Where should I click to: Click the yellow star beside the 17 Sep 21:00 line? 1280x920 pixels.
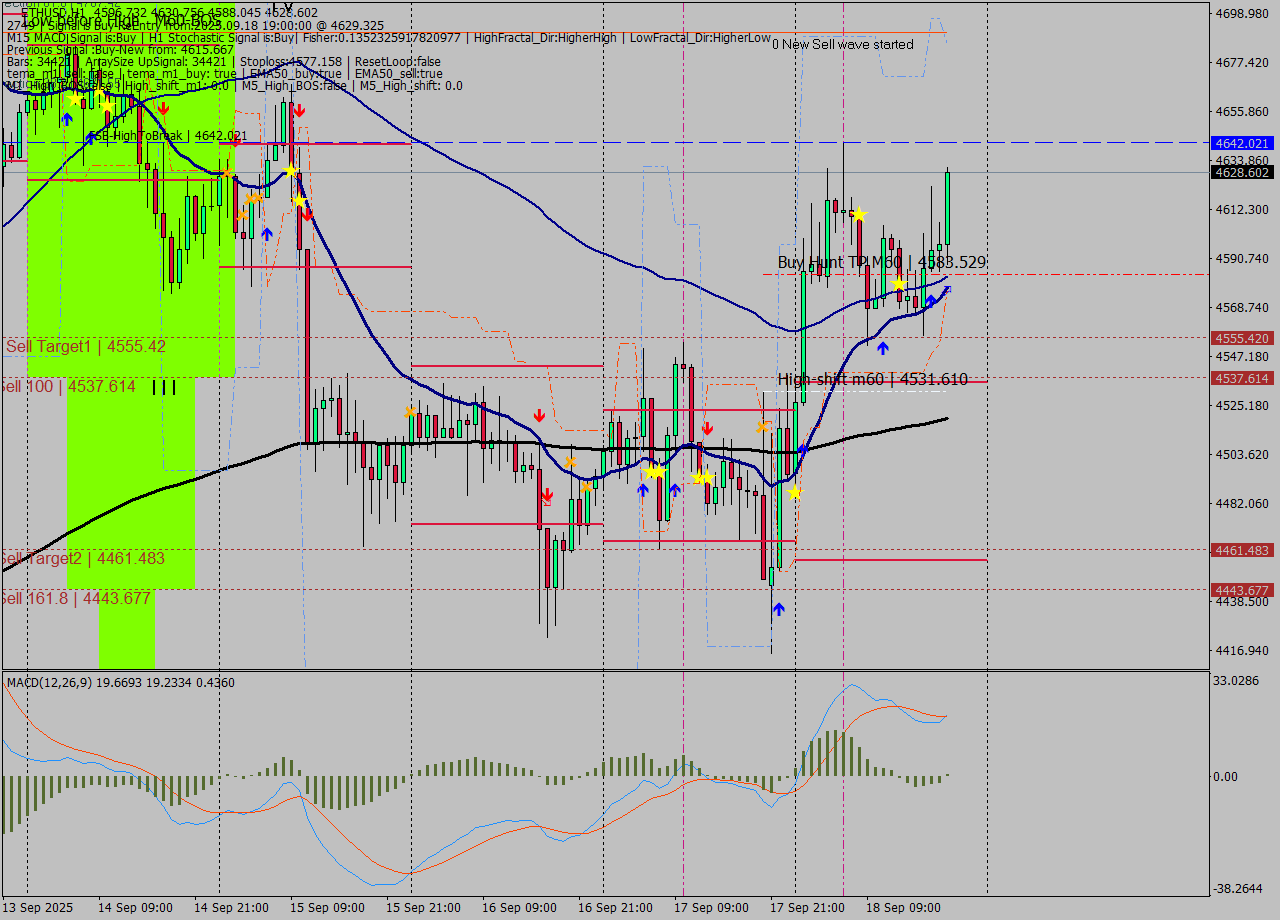point(795,492)
